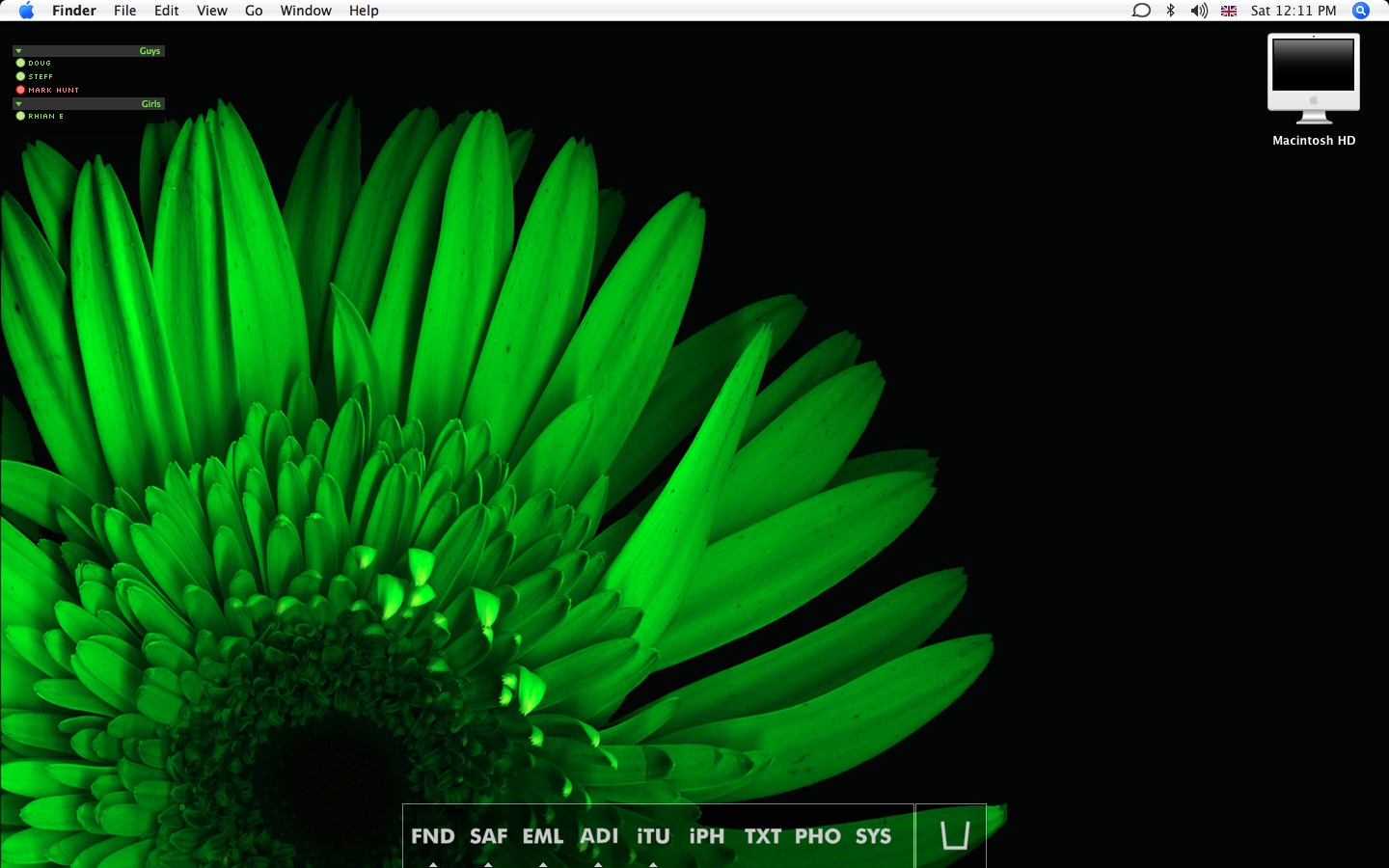Viewport: 1389px width, 868px height.
Task: Open SYS System Preferences in dock
Action: click(x=874, y=836)
